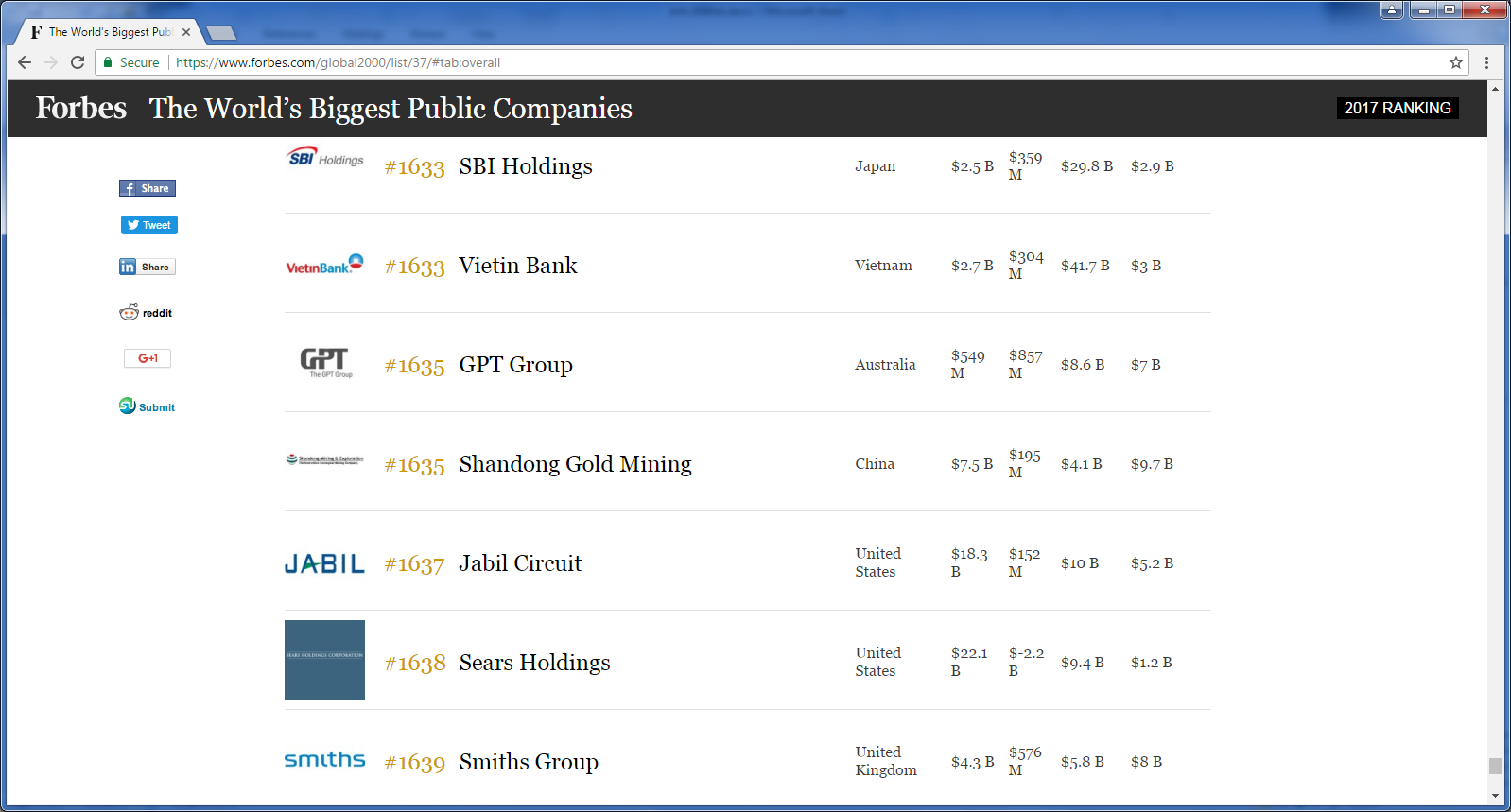Image resolution: width=1511 pixels, height=812 pixels.
Task: Open the Chrome three-dot menu
Action: point(1486,62)
